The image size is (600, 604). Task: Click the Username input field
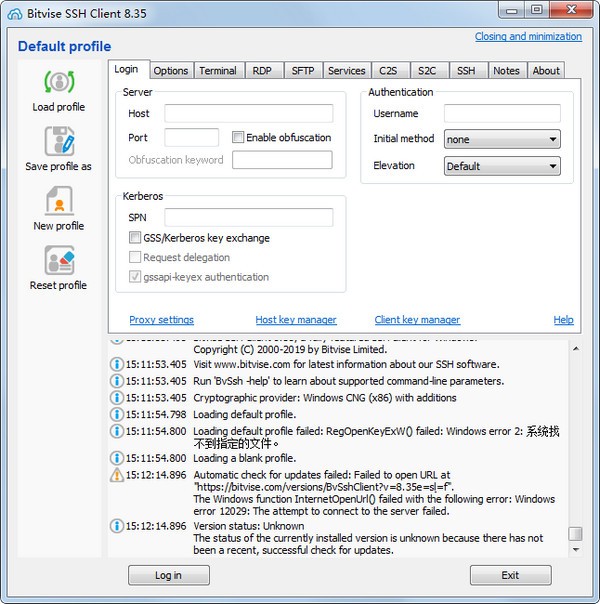click(501, 113)
